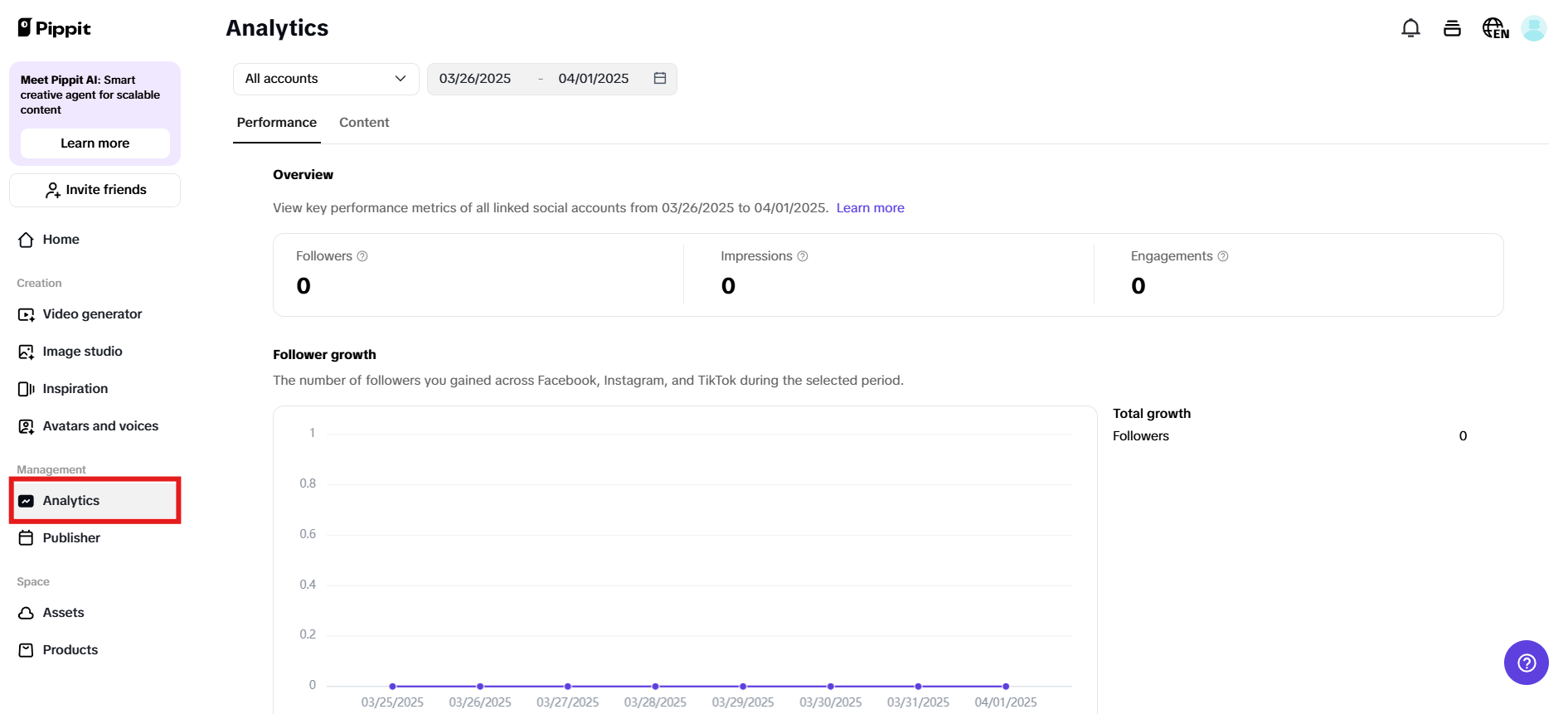Click the Pippit logo
Screen dimensions: 1568x714
(55, 28)
